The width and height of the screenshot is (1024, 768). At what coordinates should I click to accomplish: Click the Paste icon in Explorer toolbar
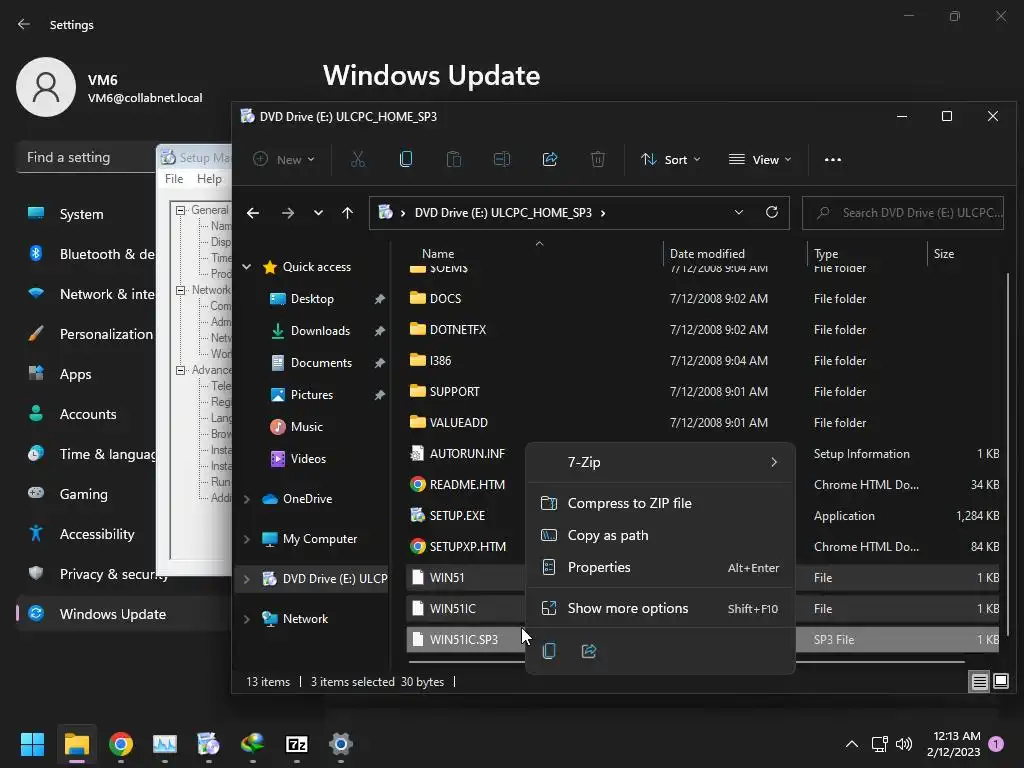(454, 159)
